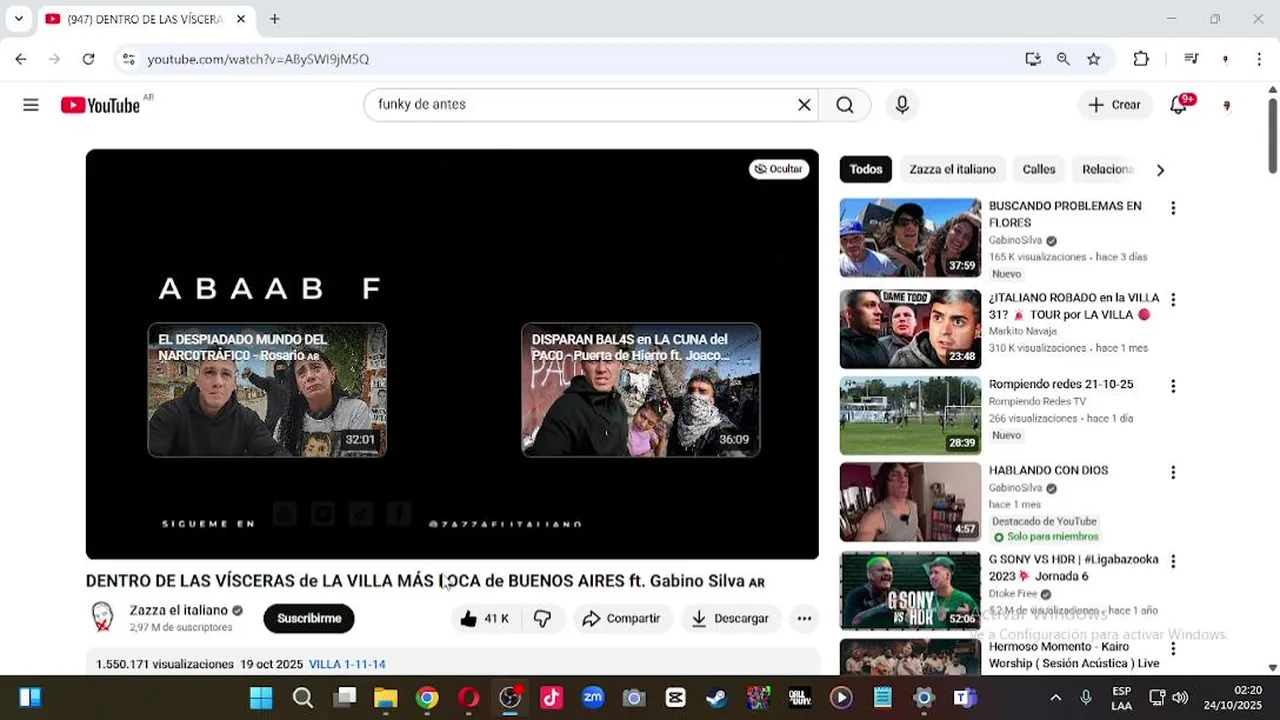Open options for Rompiendo redes 21-10-25
This screenshot has width=1280, height=720.
click(1173, 386)
